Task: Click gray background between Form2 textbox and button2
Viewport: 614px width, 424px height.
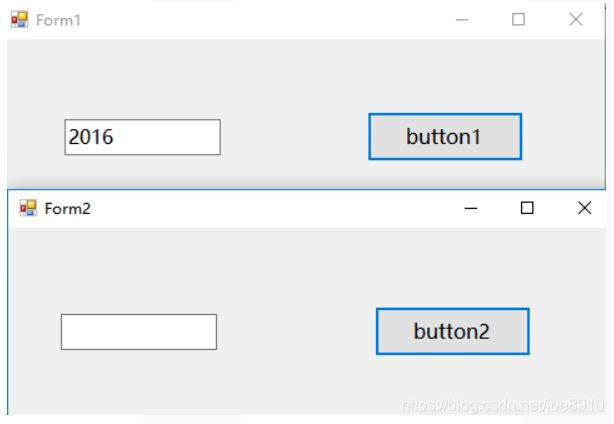Action: pyautogui.click(x=297, y=332)
